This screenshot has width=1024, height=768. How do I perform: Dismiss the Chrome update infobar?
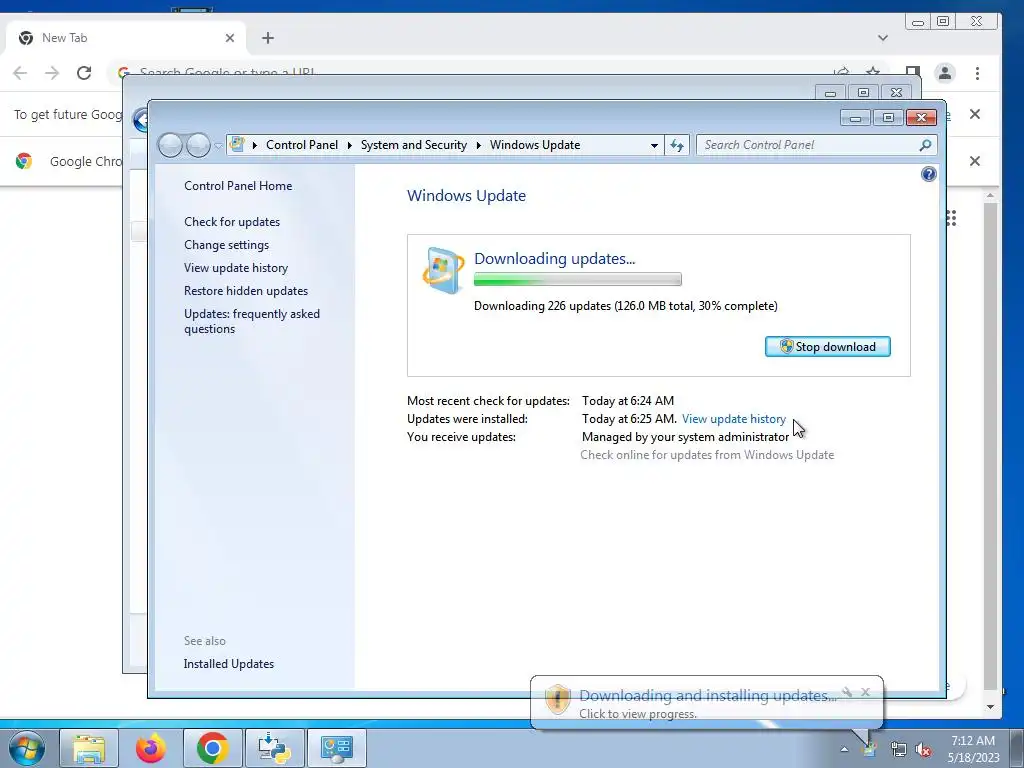click(x=975, y=114)
